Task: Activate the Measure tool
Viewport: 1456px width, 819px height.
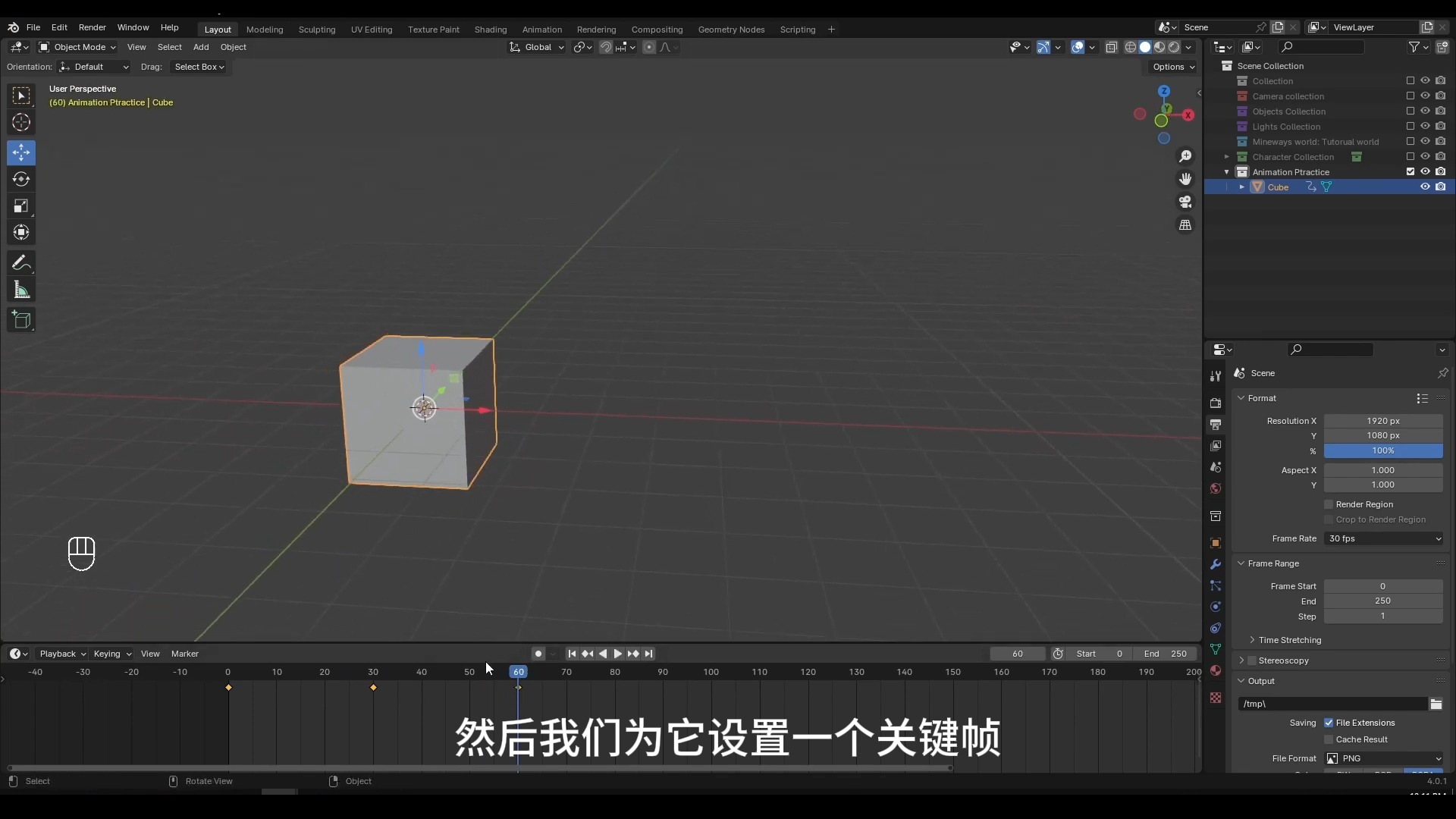Action: (x=21, y=290)
